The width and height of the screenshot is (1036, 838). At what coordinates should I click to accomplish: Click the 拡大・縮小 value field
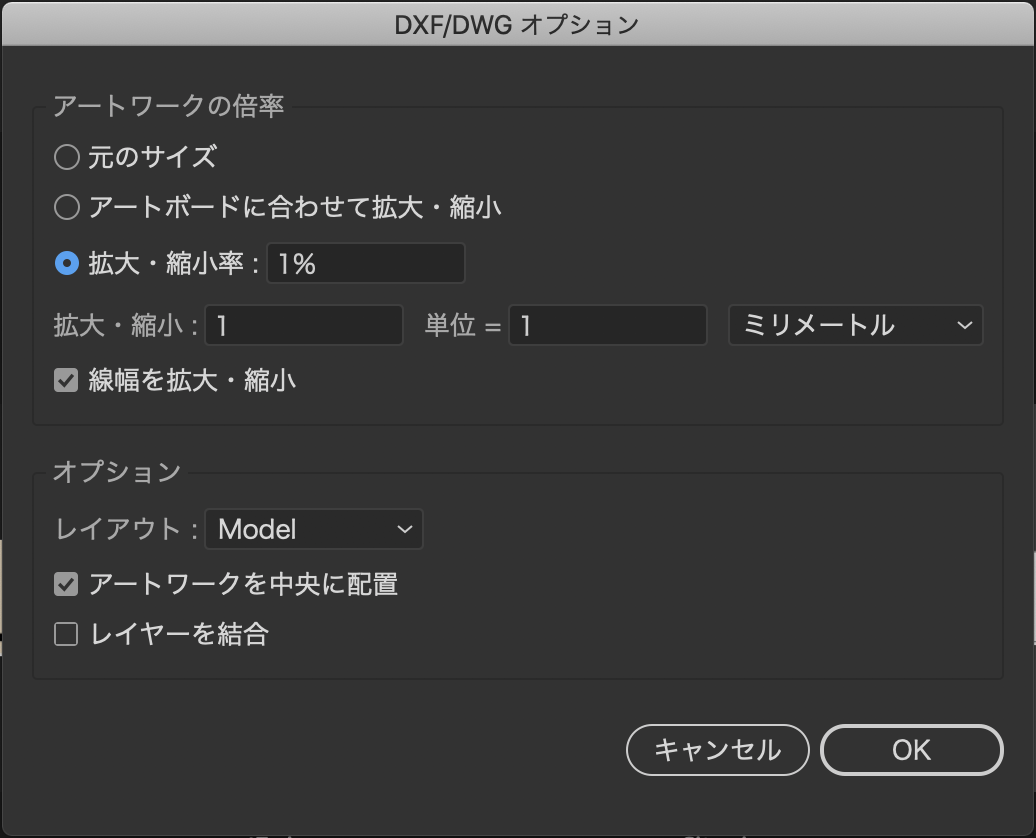[x=303, y=325]
